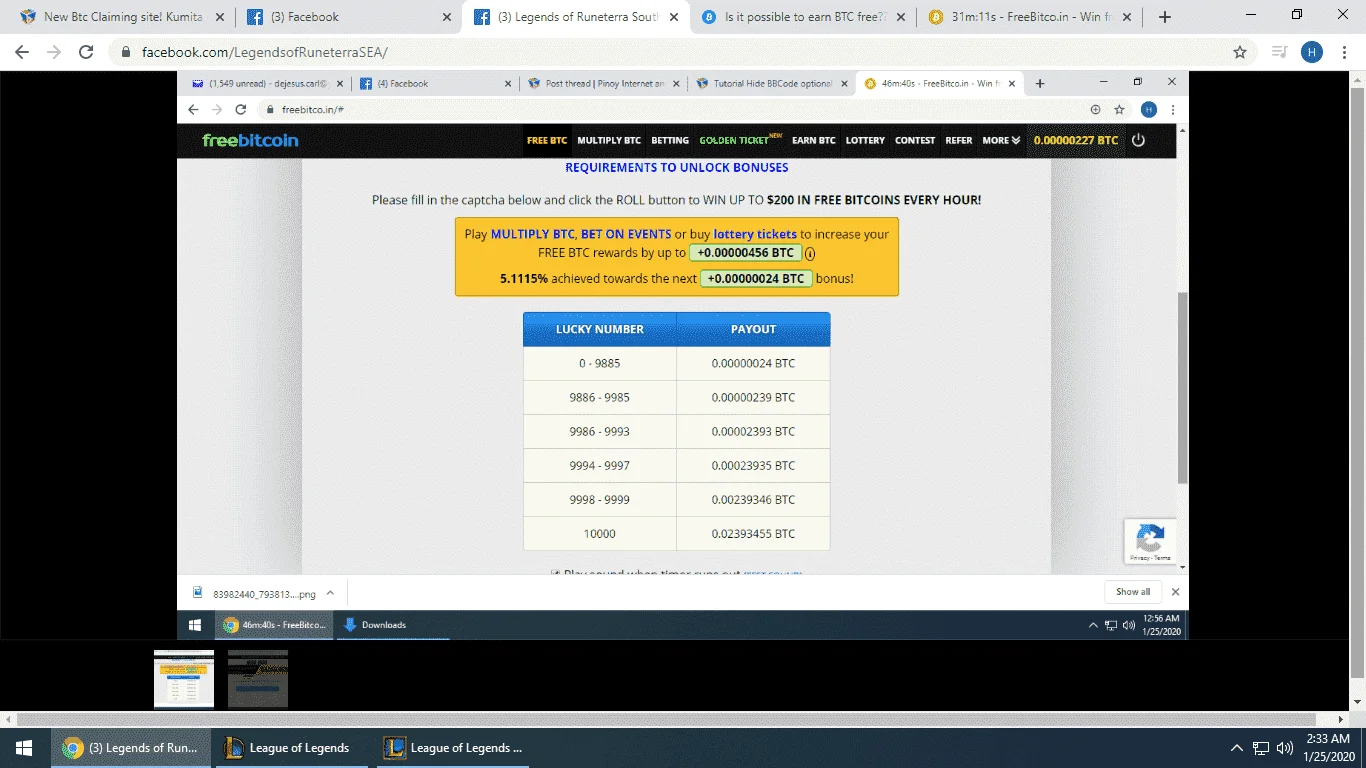Click the '+0.00000024 BTC' bonus badge

[756, 279]
